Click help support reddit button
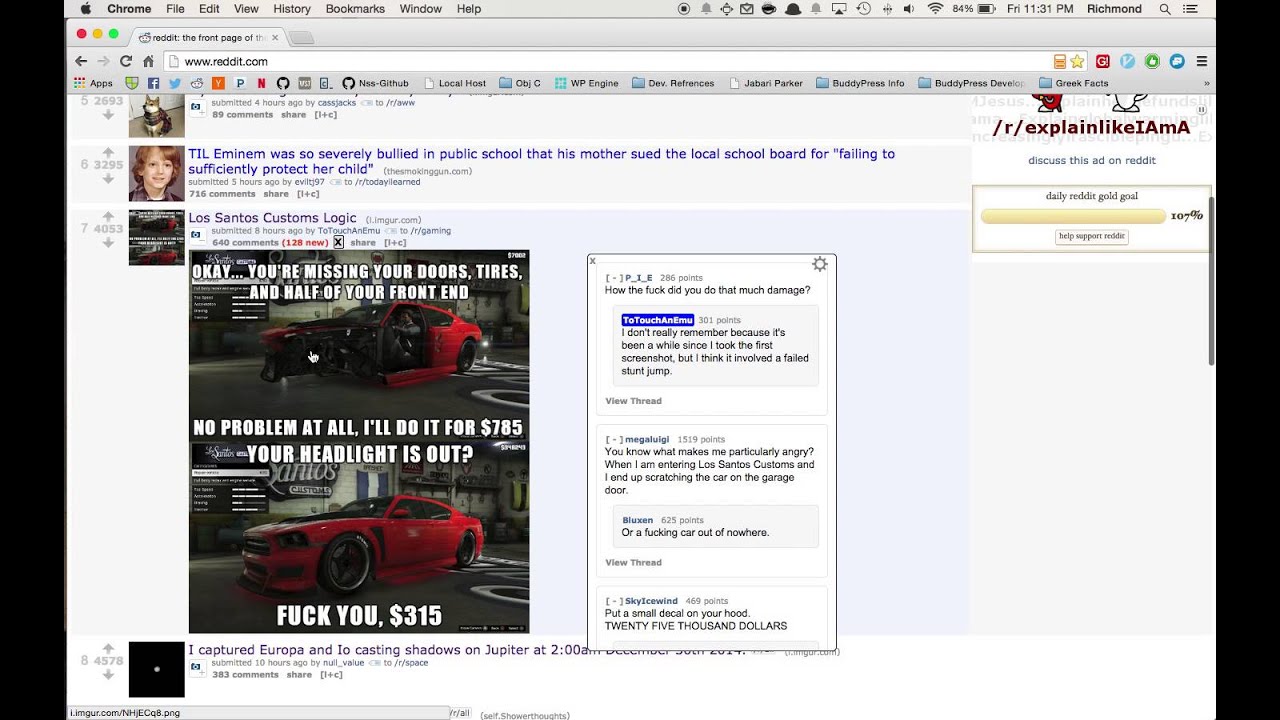Image resolution: width=1280 pixels, height=720 pixels. click(x=1092, y=236)
